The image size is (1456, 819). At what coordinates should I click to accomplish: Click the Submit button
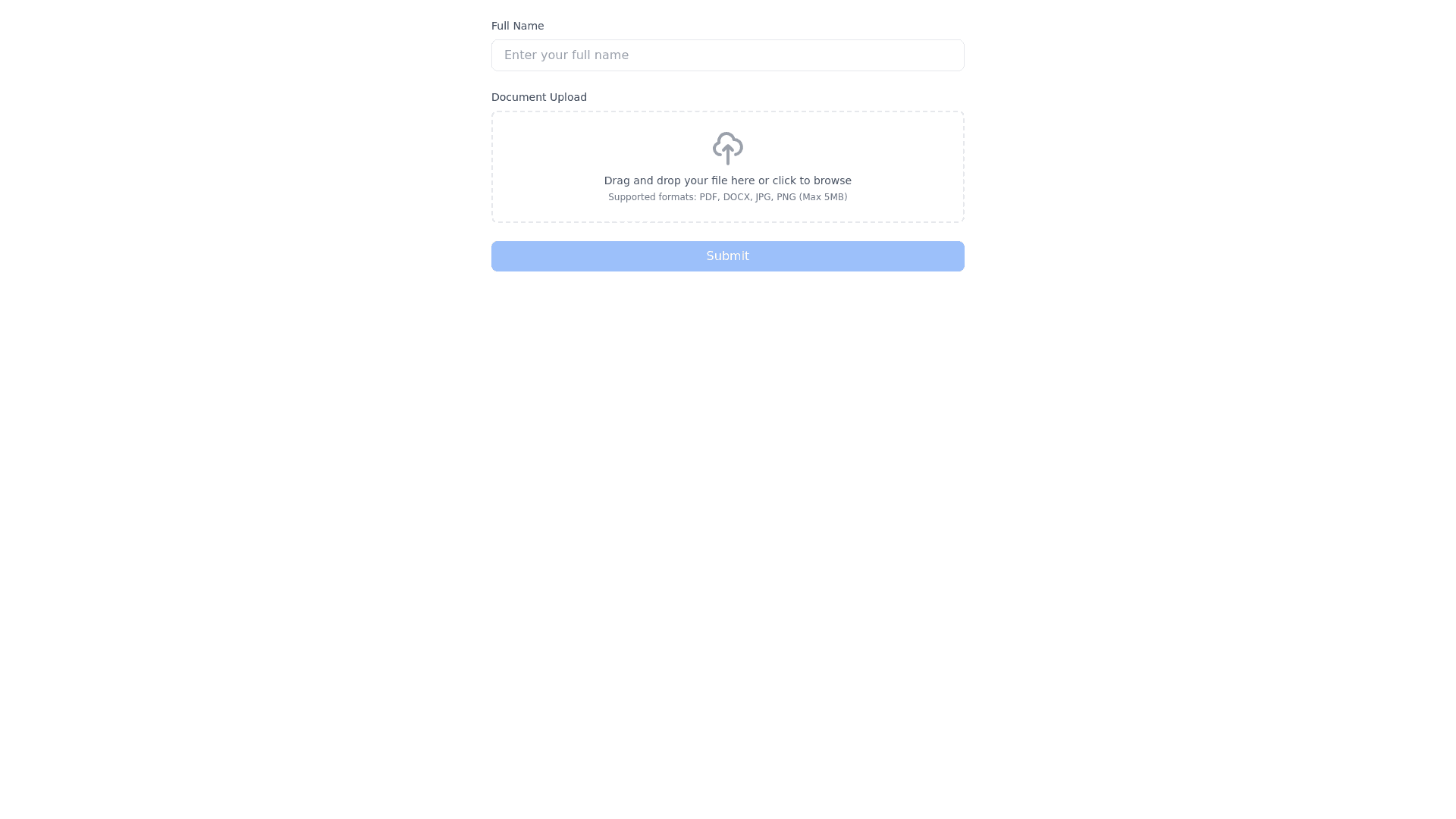coord(727,256)
